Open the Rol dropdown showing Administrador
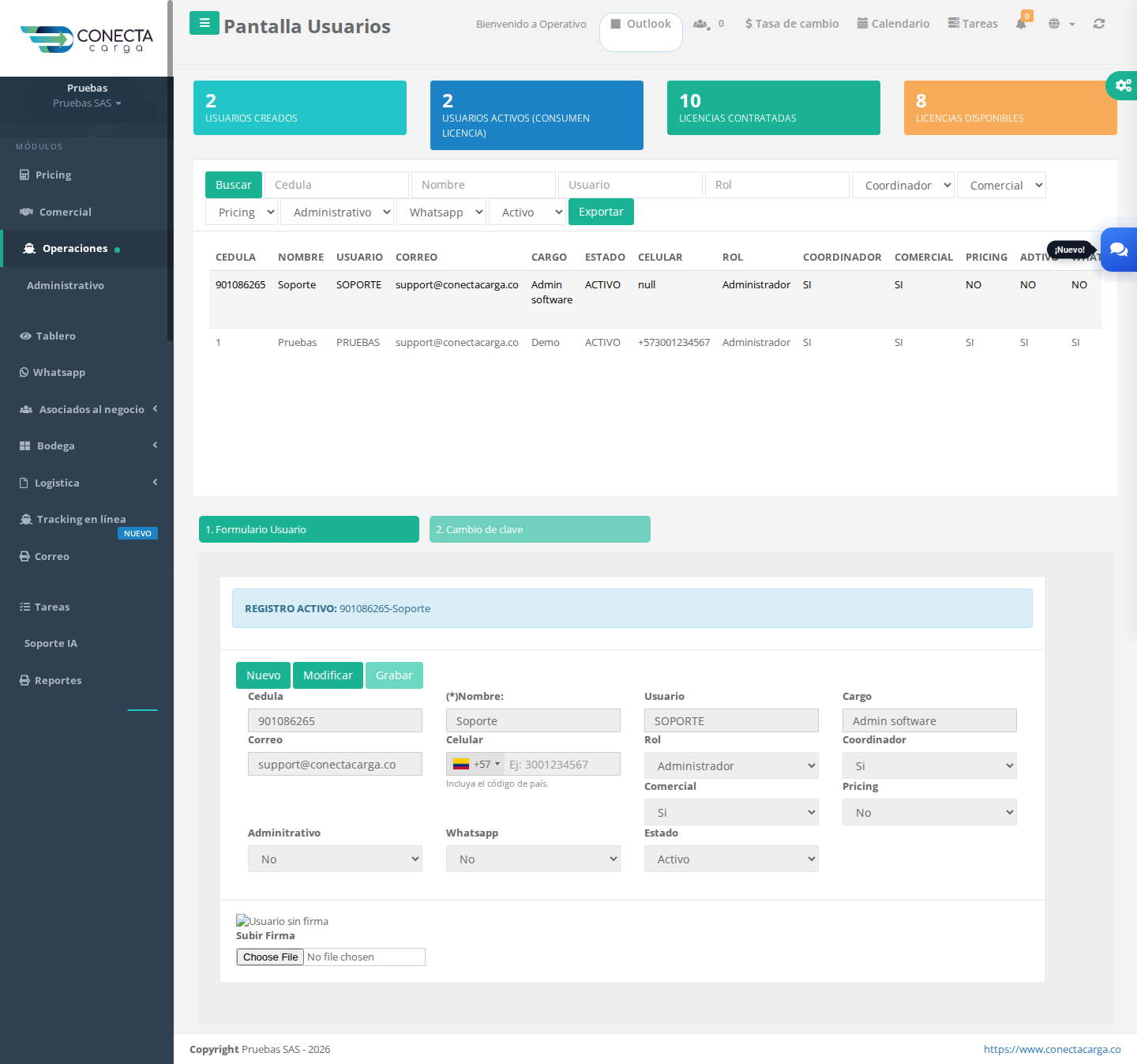This screenshot has height=1064, width=1137. pyautogui.click(x=731, y=765)
